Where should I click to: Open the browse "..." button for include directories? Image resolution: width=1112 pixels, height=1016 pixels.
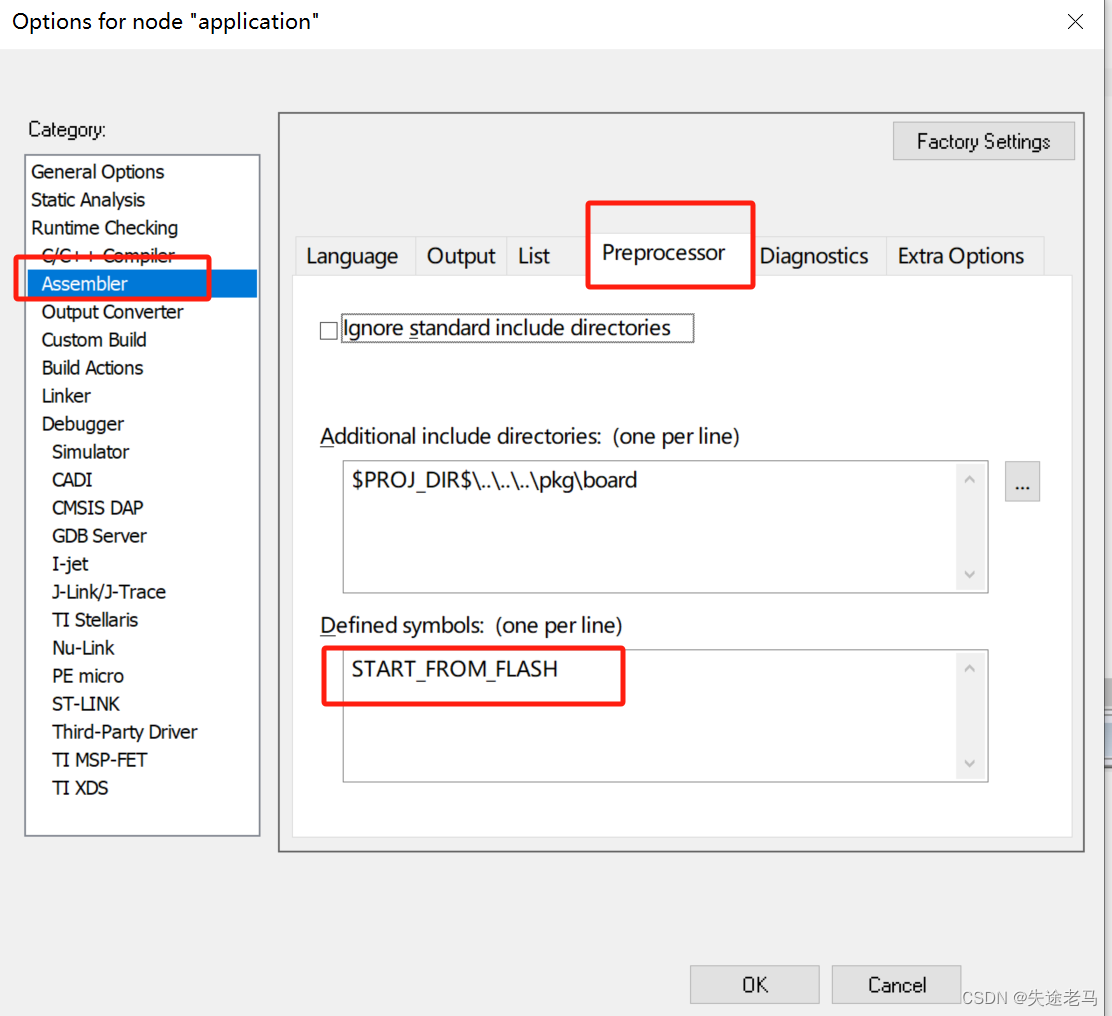(x=1022, y=481)
